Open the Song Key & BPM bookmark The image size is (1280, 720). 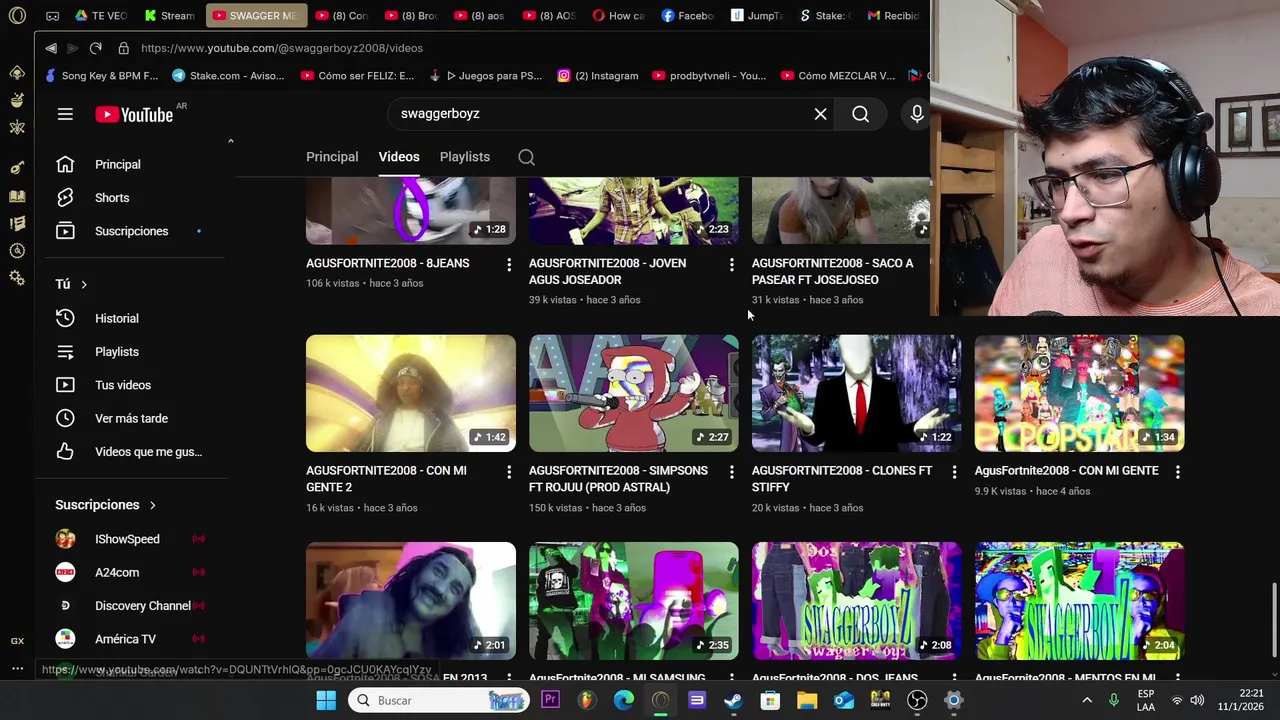pos(101,75)
